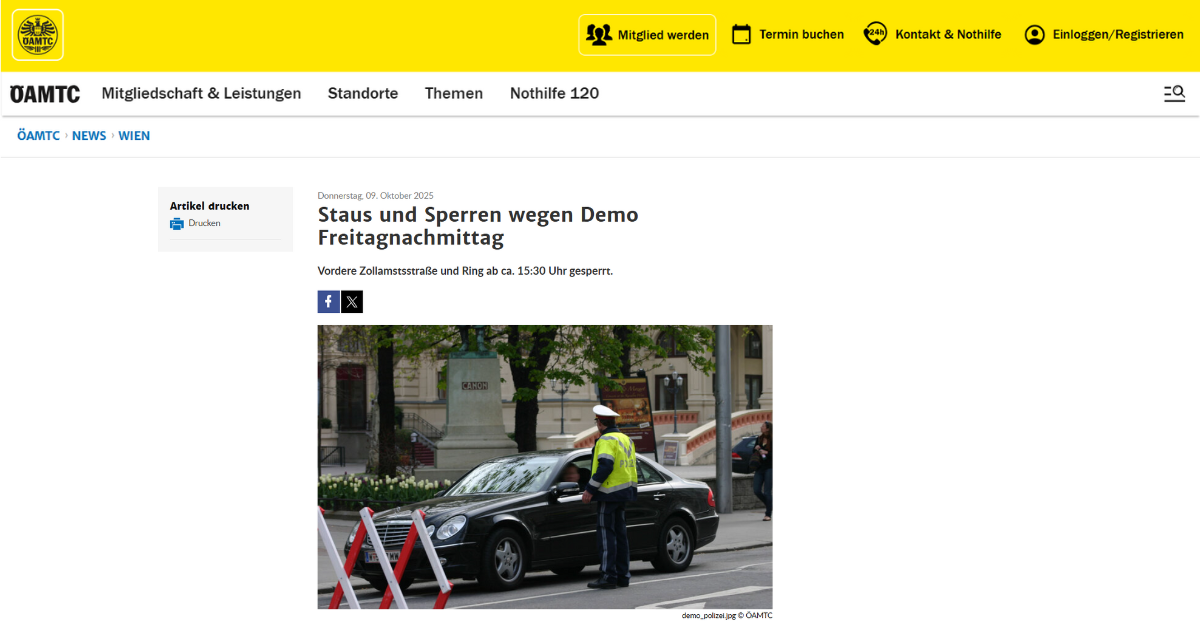Screen dimensions: 1200x628
Task: Share article via Facebook icon
Action: [328, 302]
